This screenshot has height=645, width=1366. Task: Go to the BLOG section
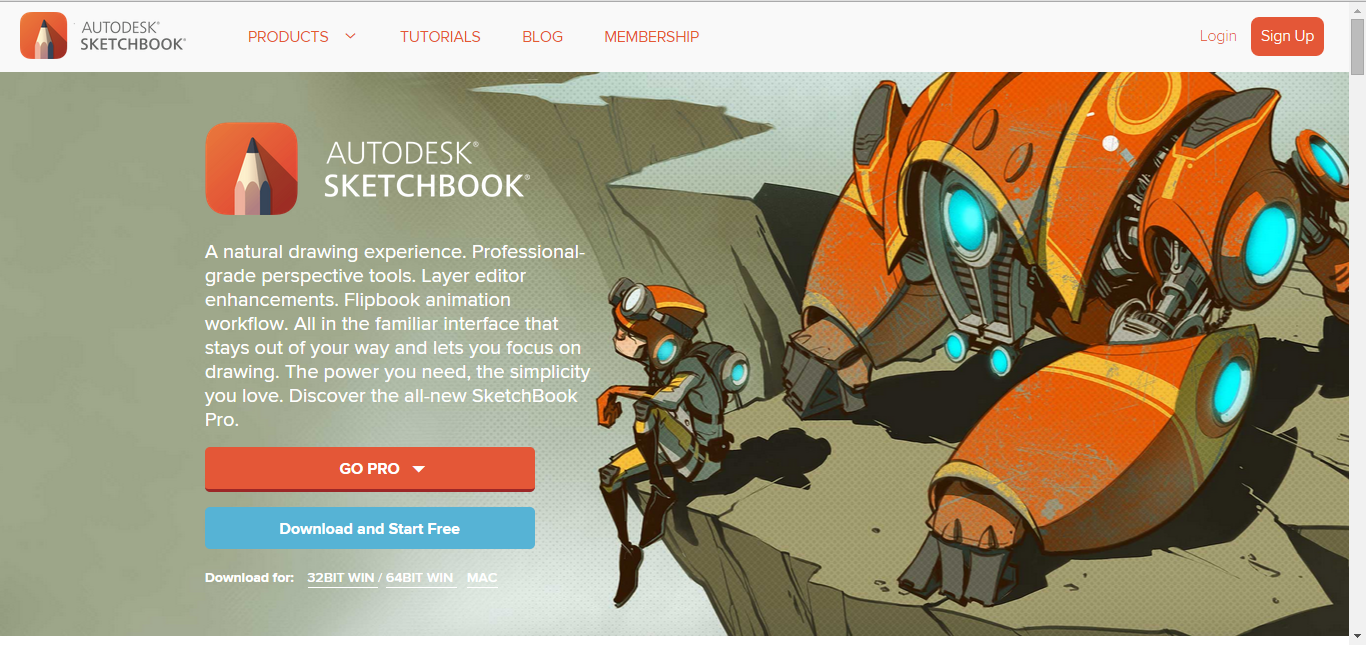pos(542,37)
